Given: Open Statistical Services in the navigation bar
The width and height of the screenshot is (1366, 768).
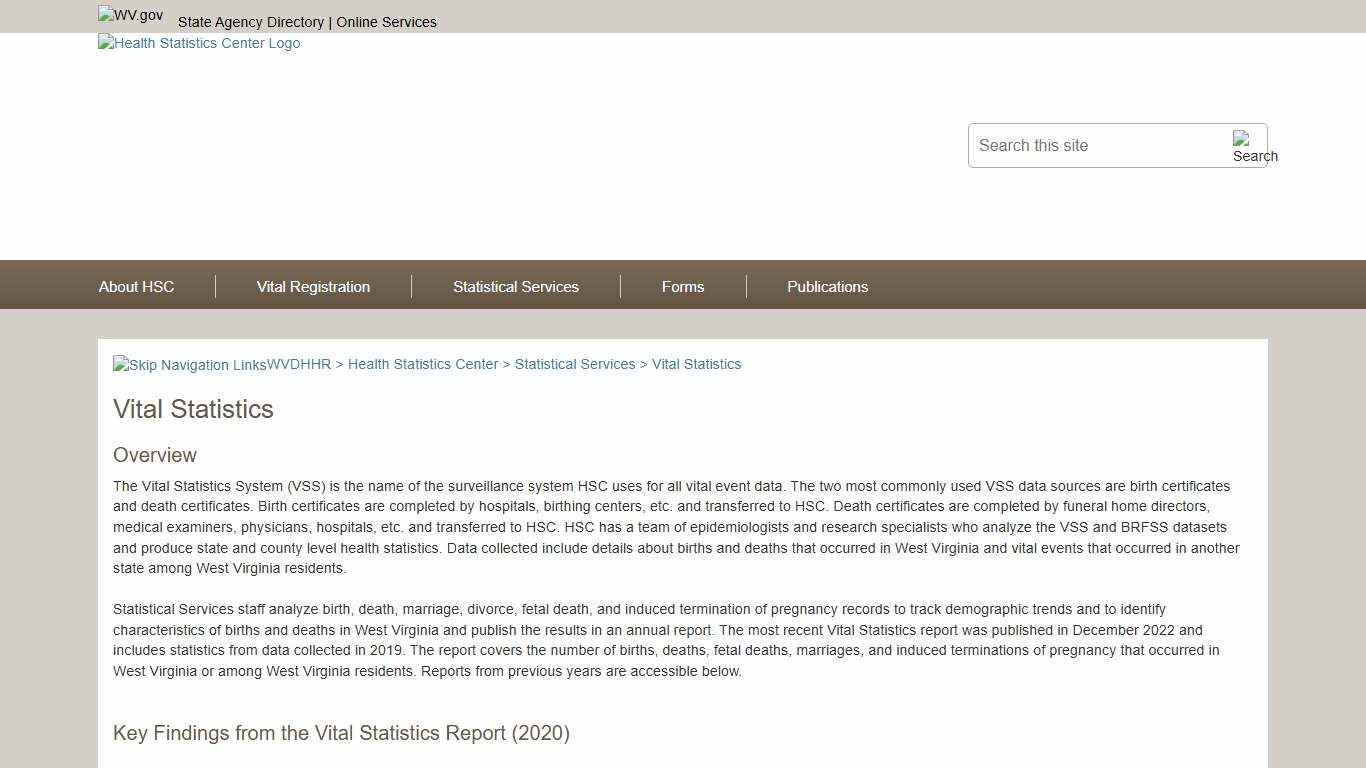Looking at the screenshot, I should [x=515, y=287].
